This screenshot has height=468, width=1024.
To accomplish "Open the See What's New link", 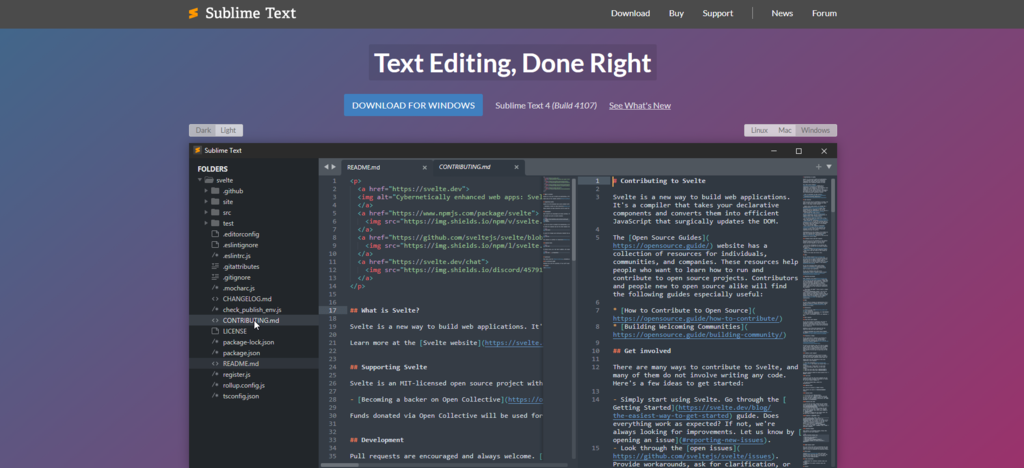I will [639, 105].
